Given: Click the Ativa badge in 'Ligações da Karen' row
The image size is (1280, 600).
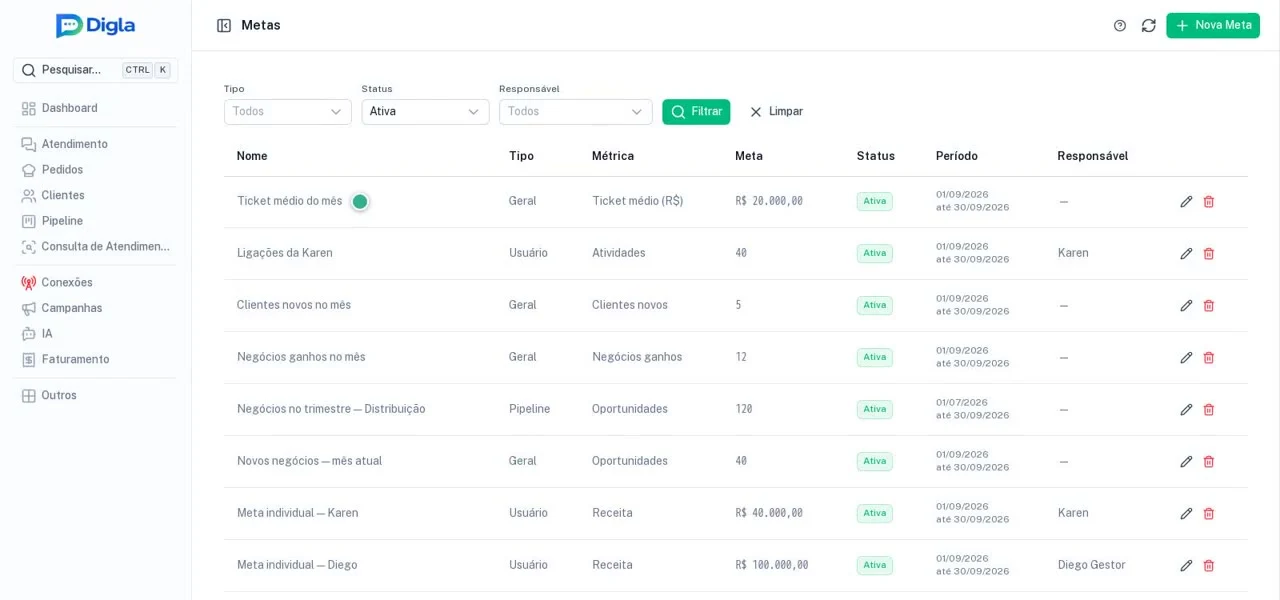Looking at the screenshot, I should pos(875,254).
